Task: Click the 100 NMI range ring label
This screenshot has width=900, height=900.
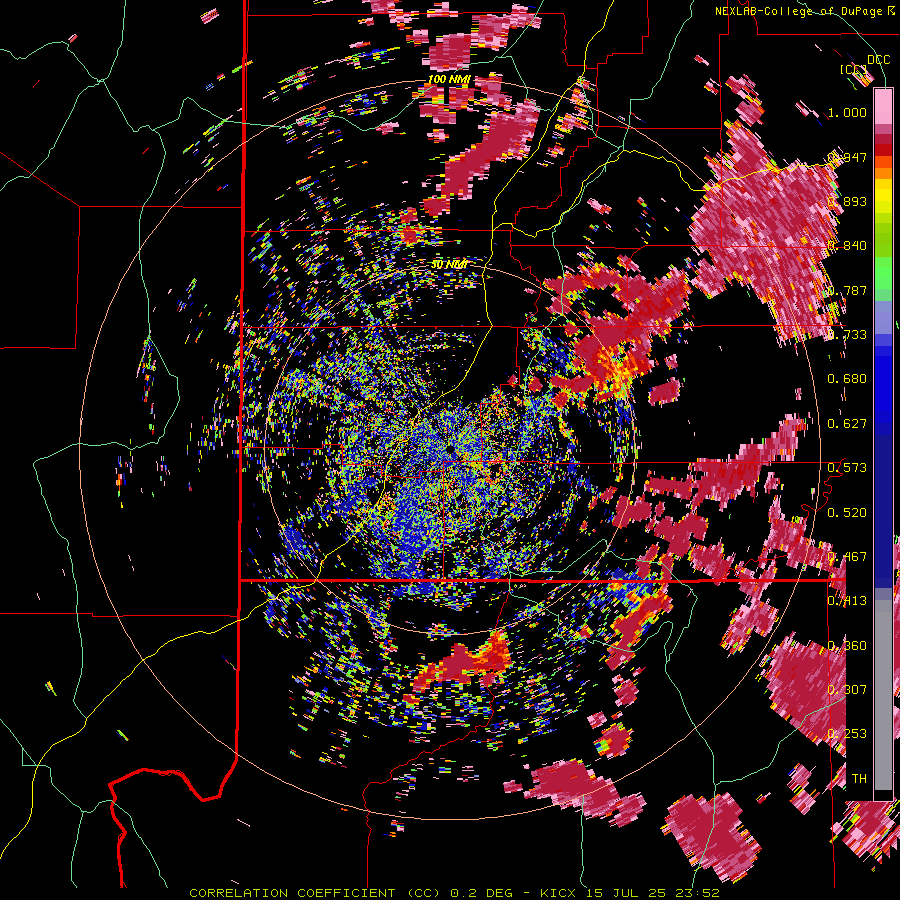Action: pyautogui.click(x=449, y=79)
